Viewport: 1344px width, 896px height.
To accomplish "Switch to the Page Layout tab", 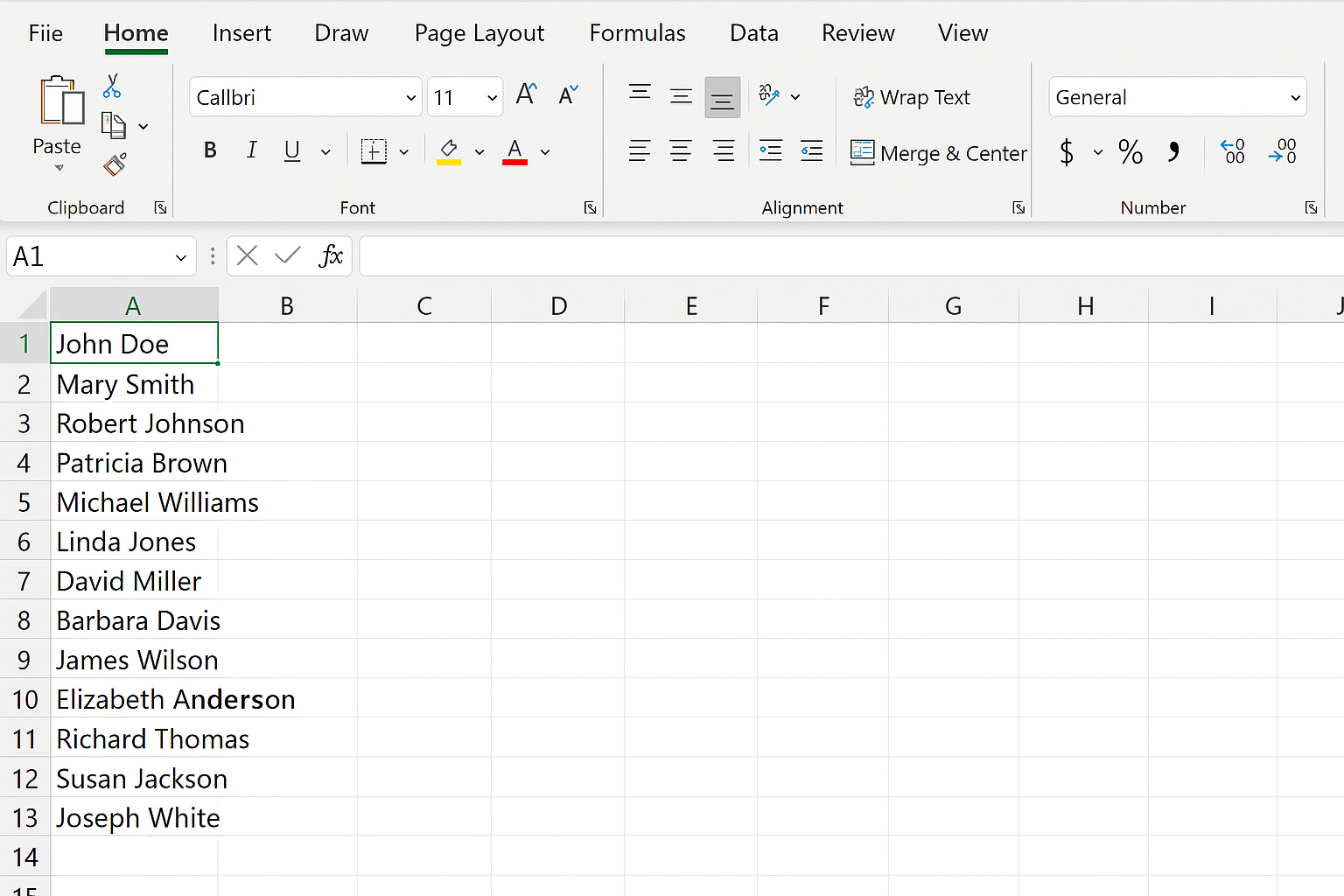I will click(479, 33).
